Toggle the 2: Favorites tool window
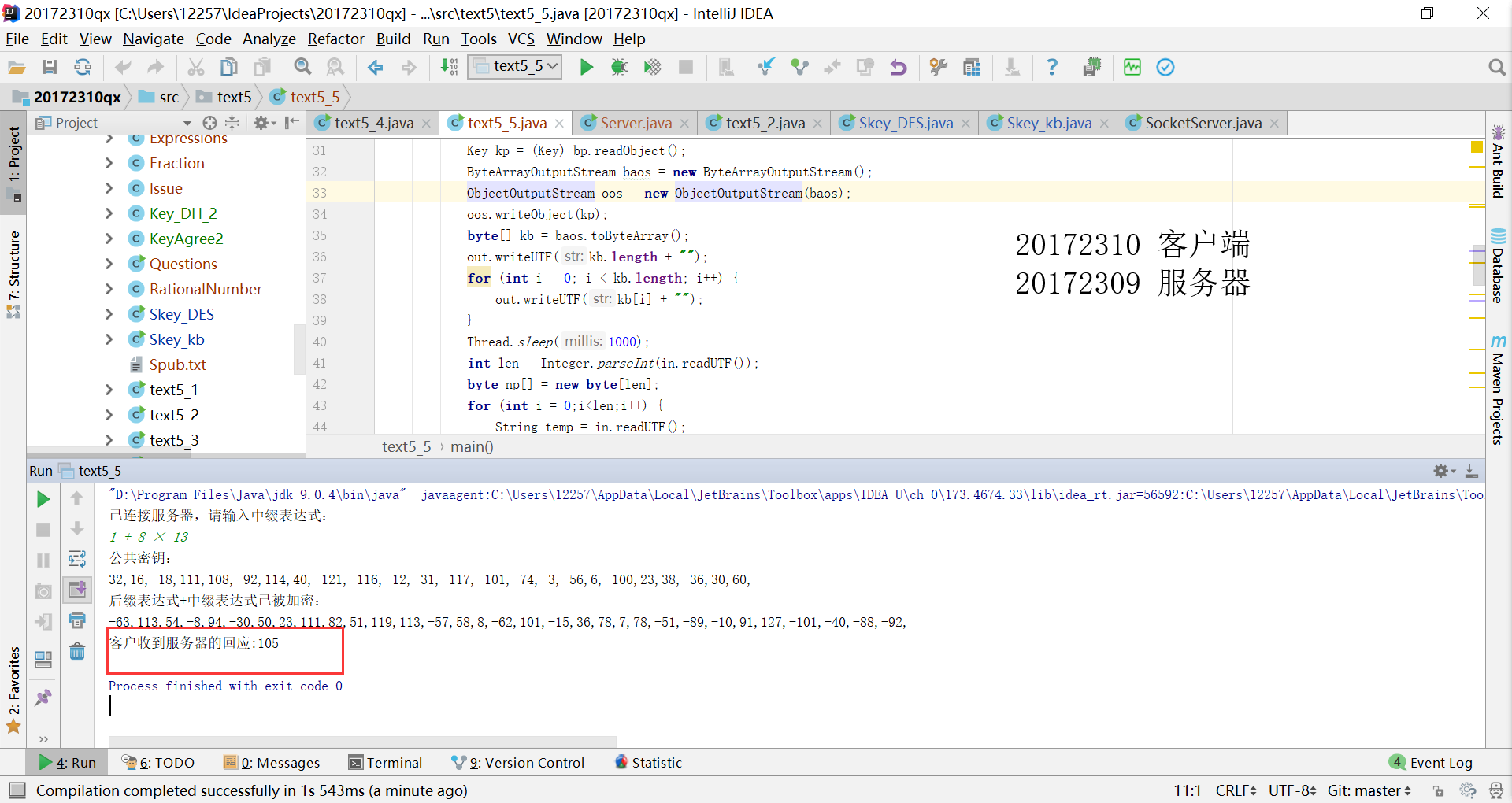The height and width of the screenshot is (803, 1512). pyautogui.click(x=13, y=690)
